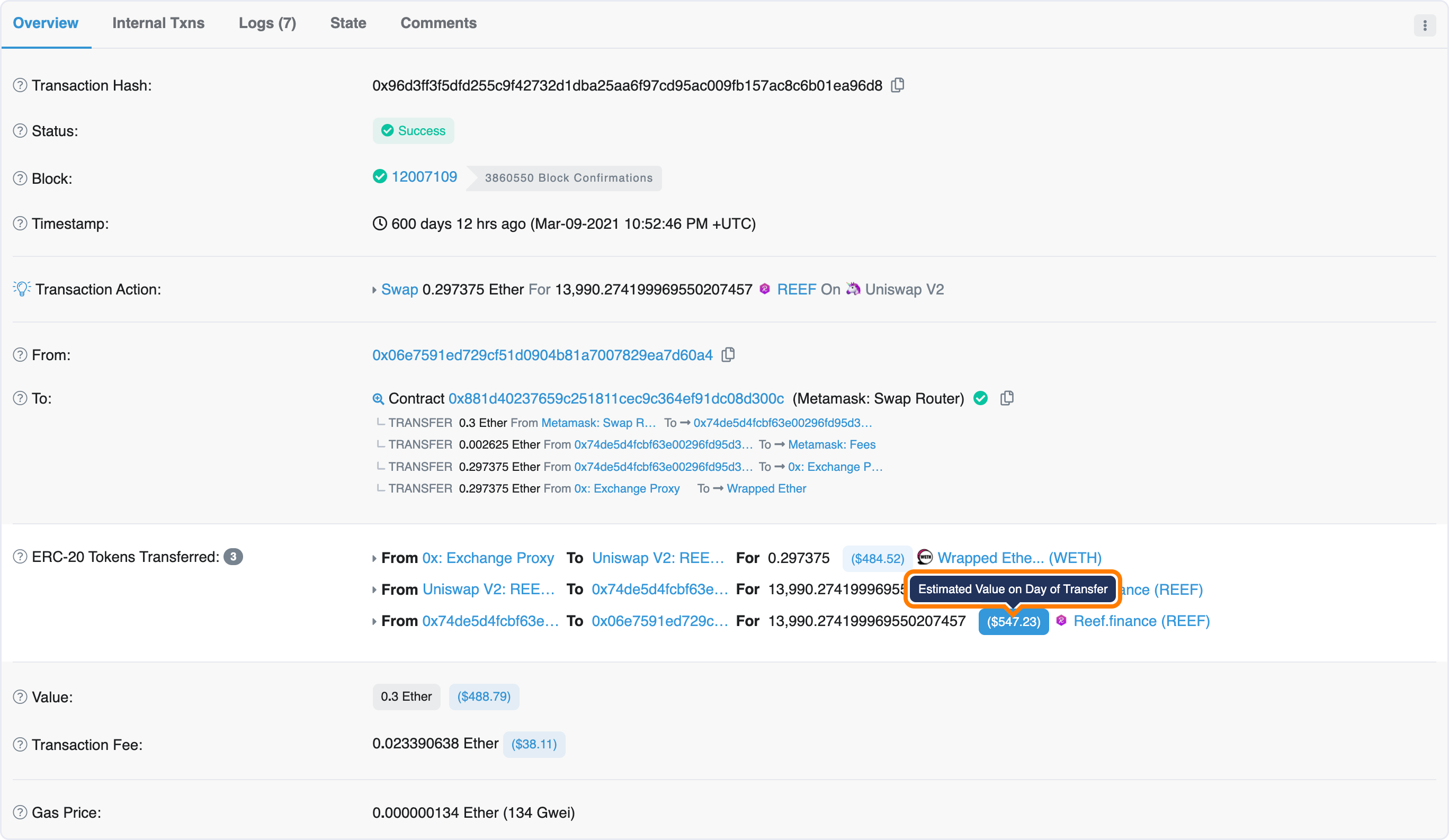Open 0x: Exchange P… transfer destination link
Screen dimensions: 1449x840
tap(836, 466)
